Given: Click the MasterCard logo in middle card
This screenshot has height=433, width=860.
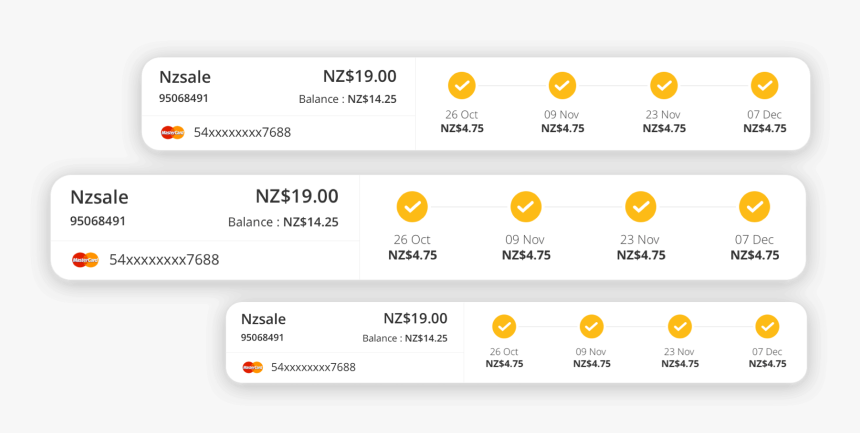Looking at the screenshot, I should coord(86,260).
